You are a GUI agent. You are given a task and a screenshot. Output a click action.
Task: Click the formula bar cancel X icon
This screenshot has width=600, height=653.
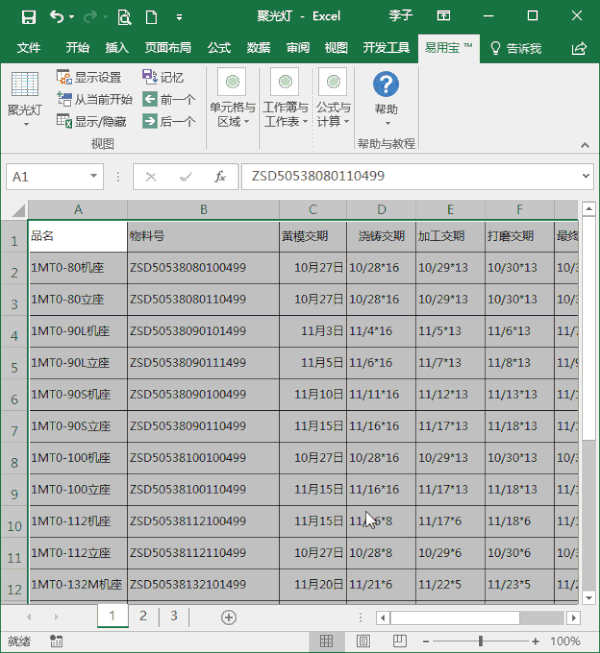coord(151,177)
